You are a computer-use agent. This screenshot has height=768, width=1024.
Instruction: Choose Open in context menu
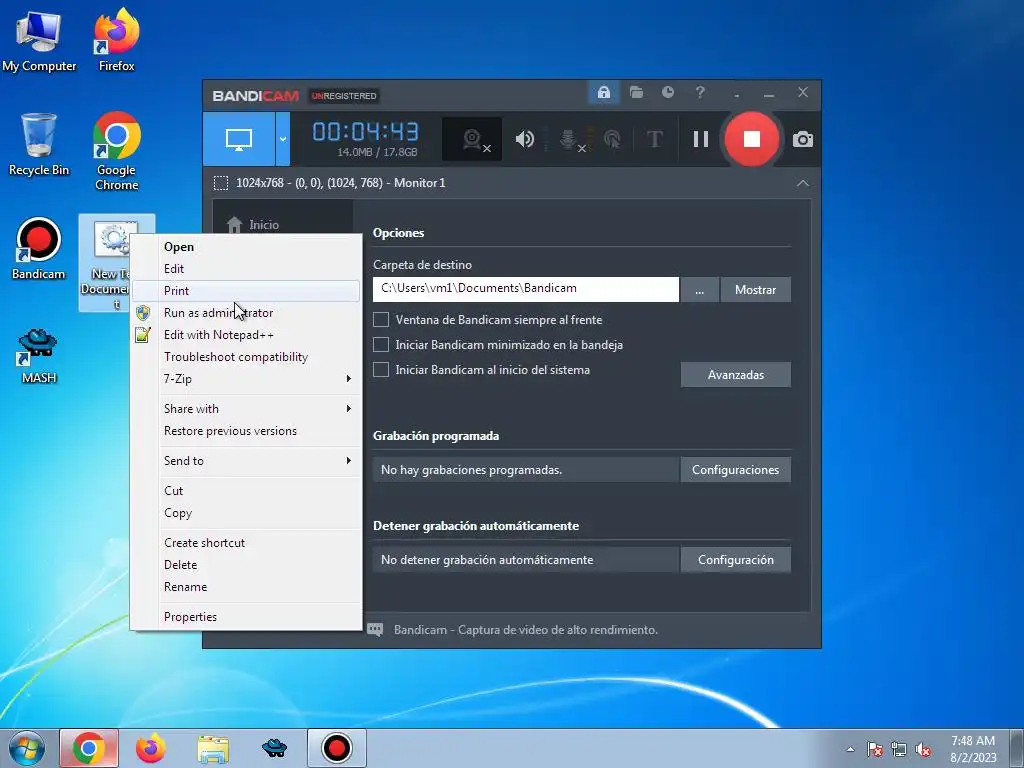click(x=246, y=247)
